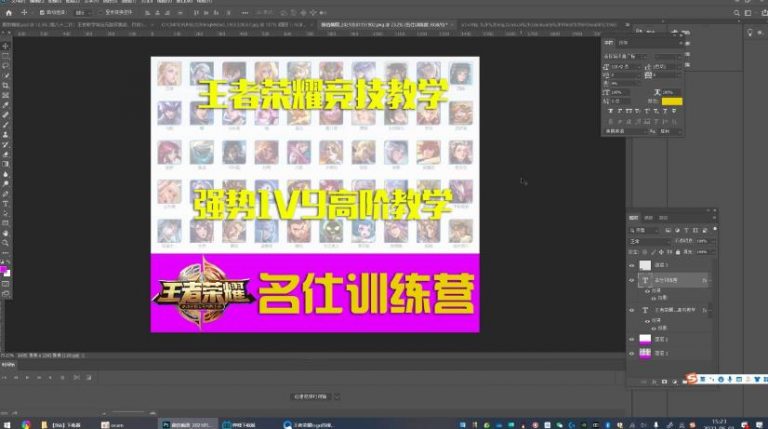This screenshot has height=429, width=768.
Task: Select the Zoom tool
Action: coord(5,243)
